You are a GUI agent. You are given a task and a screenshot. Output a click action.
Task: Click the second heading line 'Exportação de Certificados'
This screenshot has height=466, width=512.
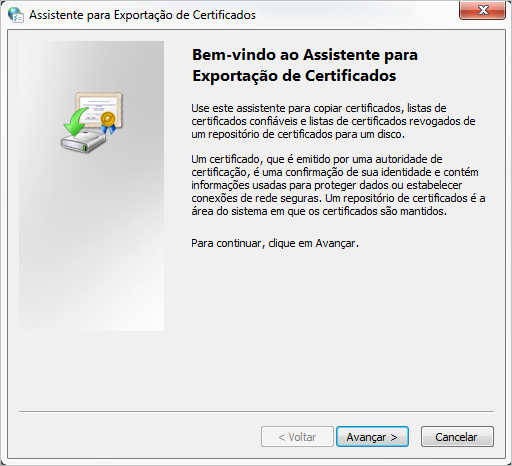coord(294,76)
